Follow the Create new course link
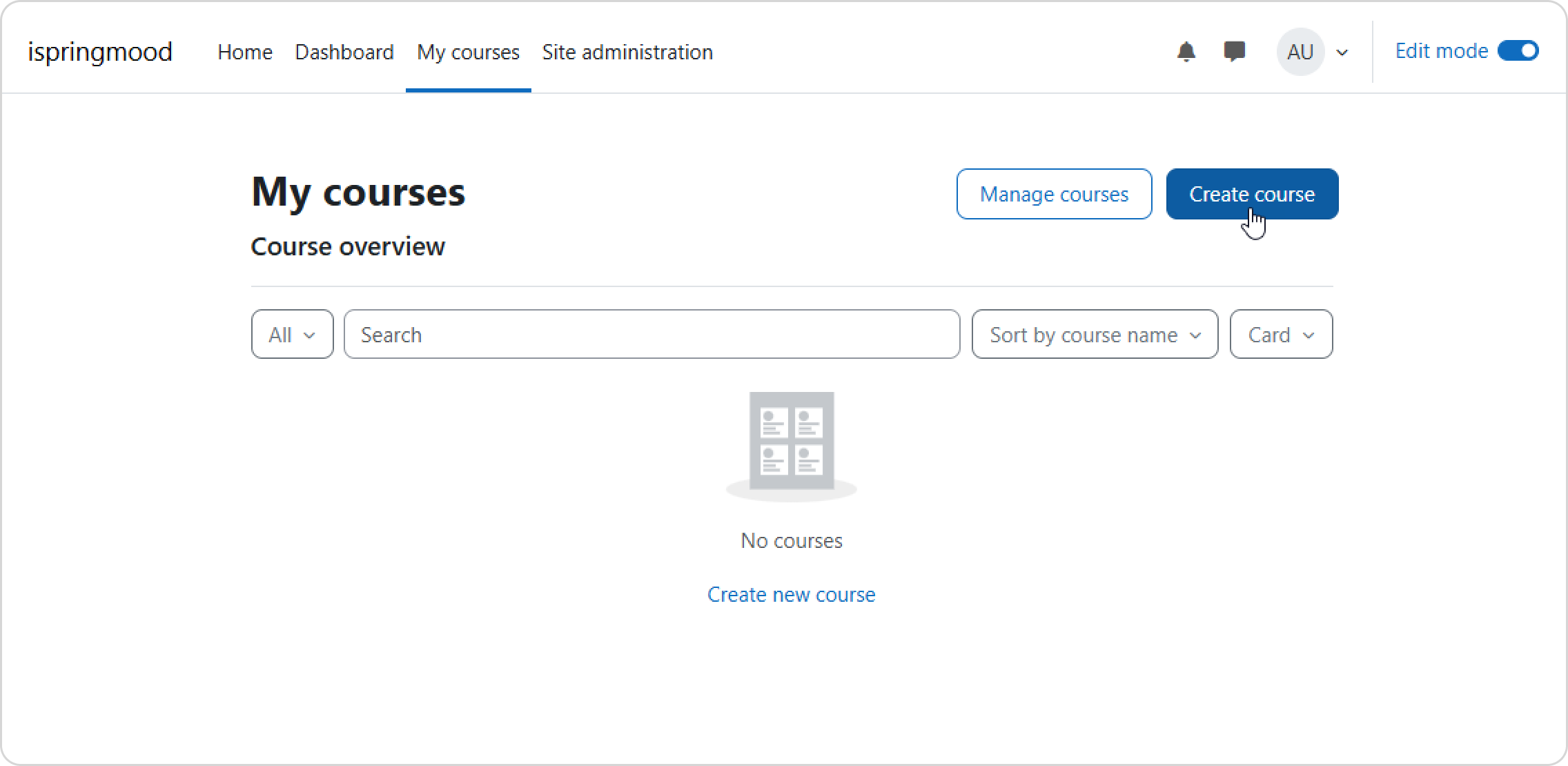The image size is (1568, 766). [791, 594]
